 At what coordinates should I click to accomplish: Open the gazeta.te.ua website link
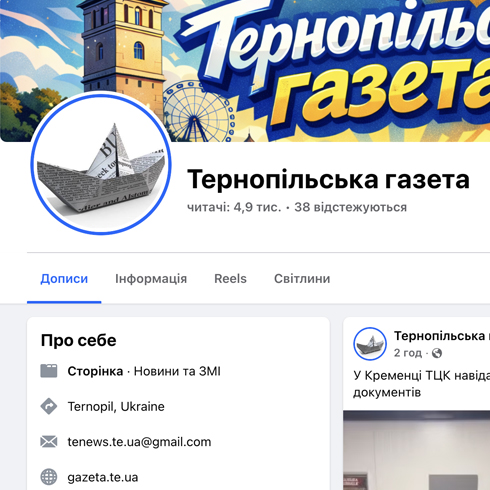pyautogui.click(x=103, y=477)
